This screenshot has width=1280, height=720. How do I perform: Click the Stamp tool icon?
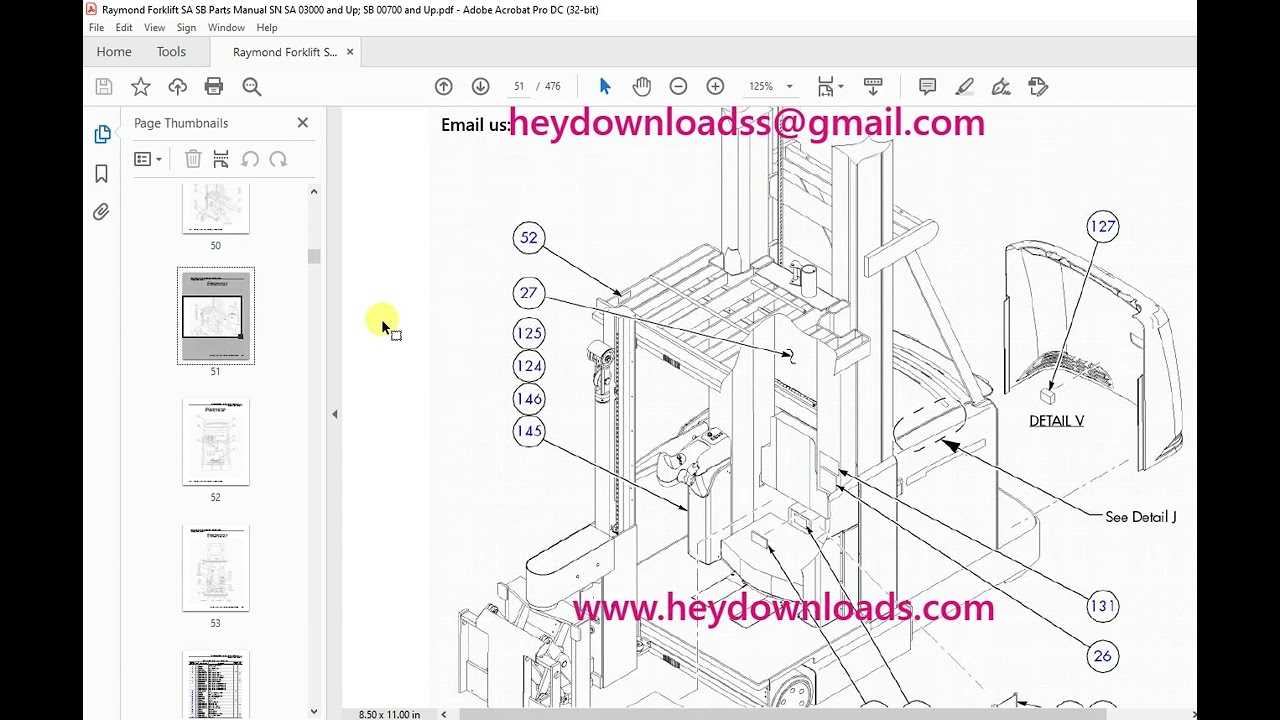[x=1038, y=87]
